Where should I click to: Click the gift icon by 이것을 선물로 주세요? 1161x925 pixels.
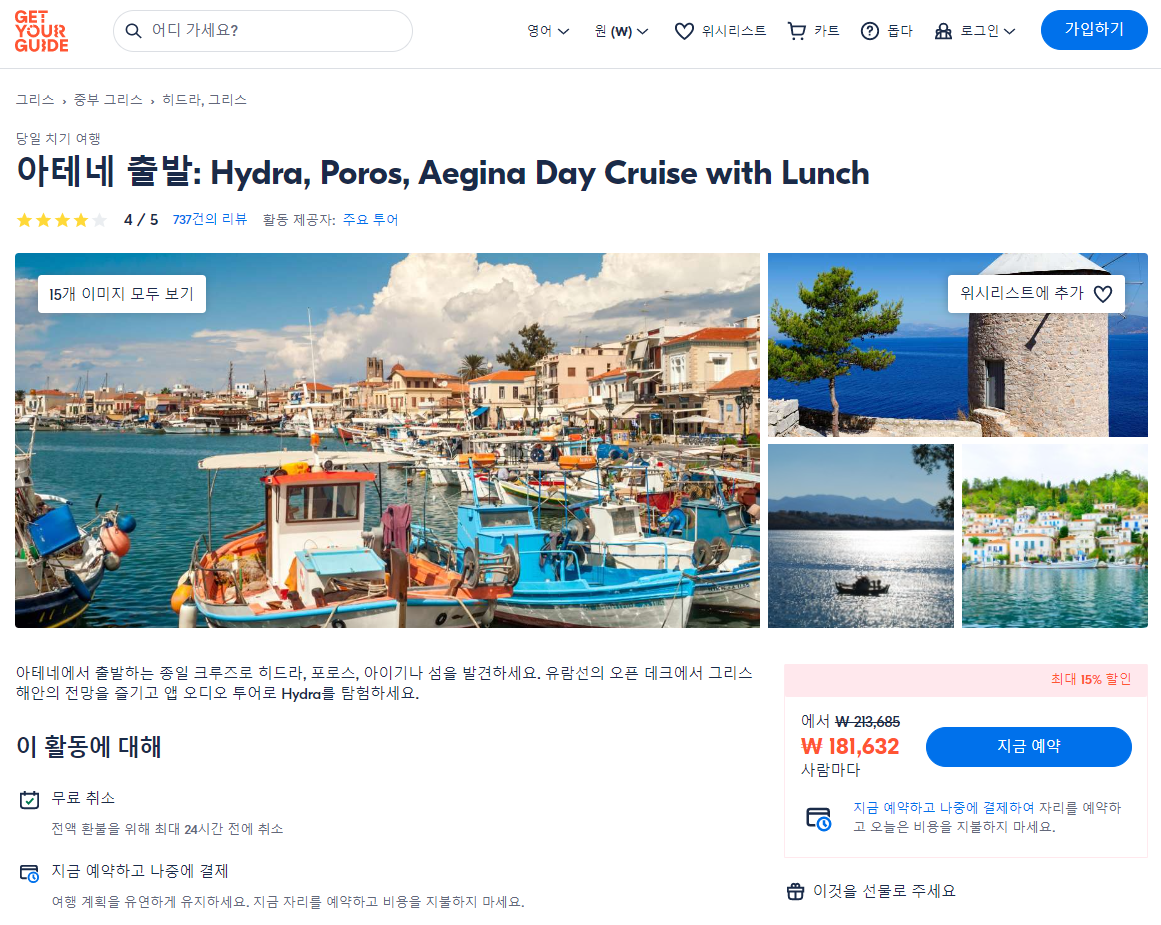[795, 891]
